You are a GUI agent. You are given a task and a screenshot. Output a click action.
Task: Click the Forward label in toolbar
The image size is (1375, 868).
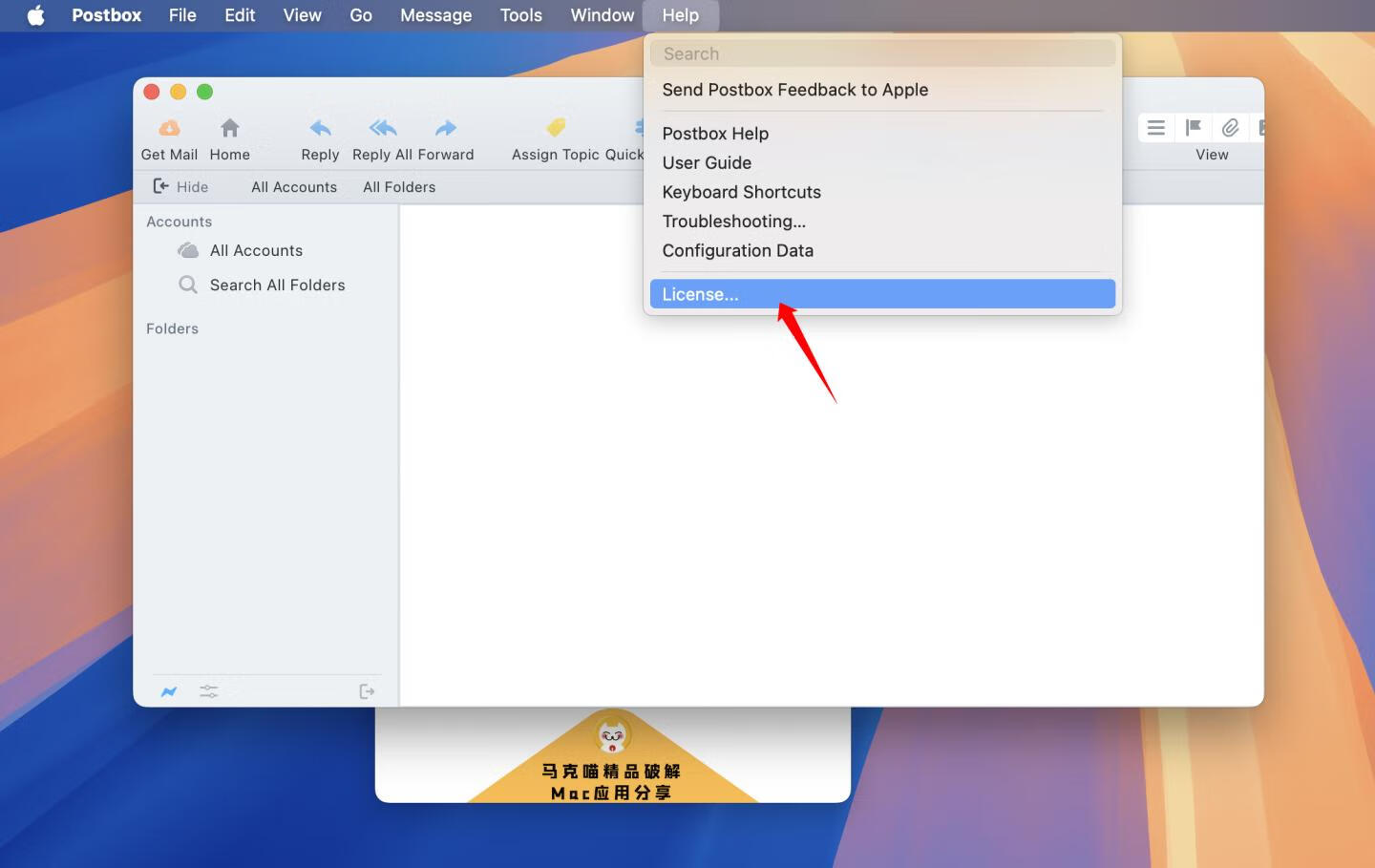tap(446, 155)
